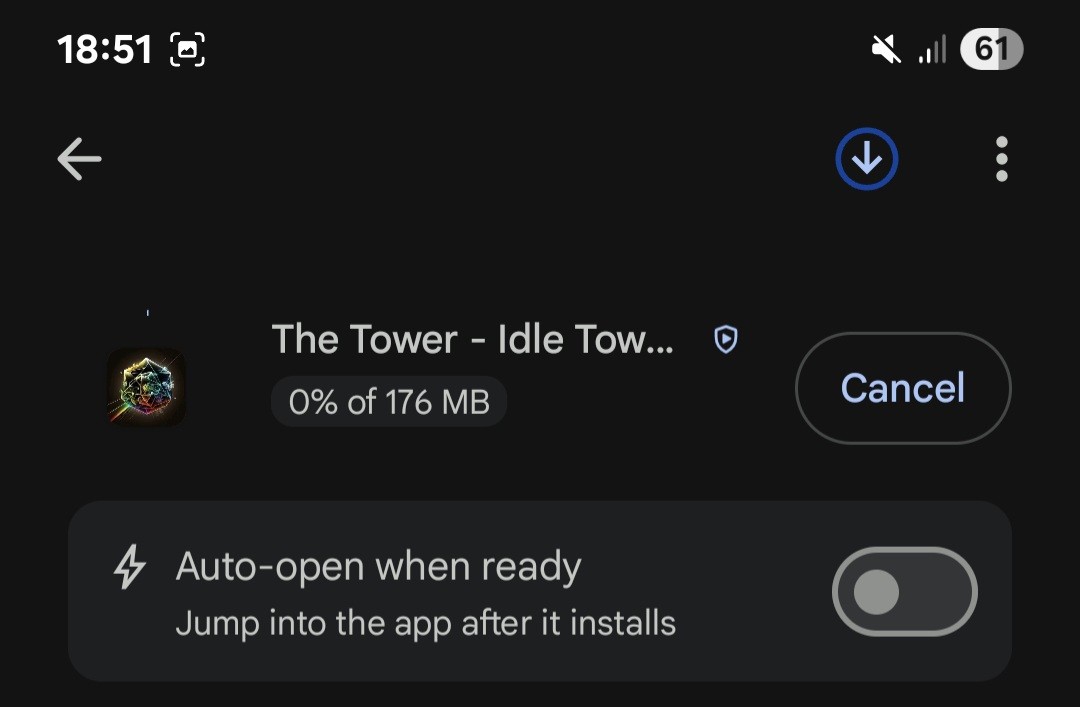Screen dimensions: 1080x707
Task: Click the Play Protect shield badge
Action: [725, 340]
